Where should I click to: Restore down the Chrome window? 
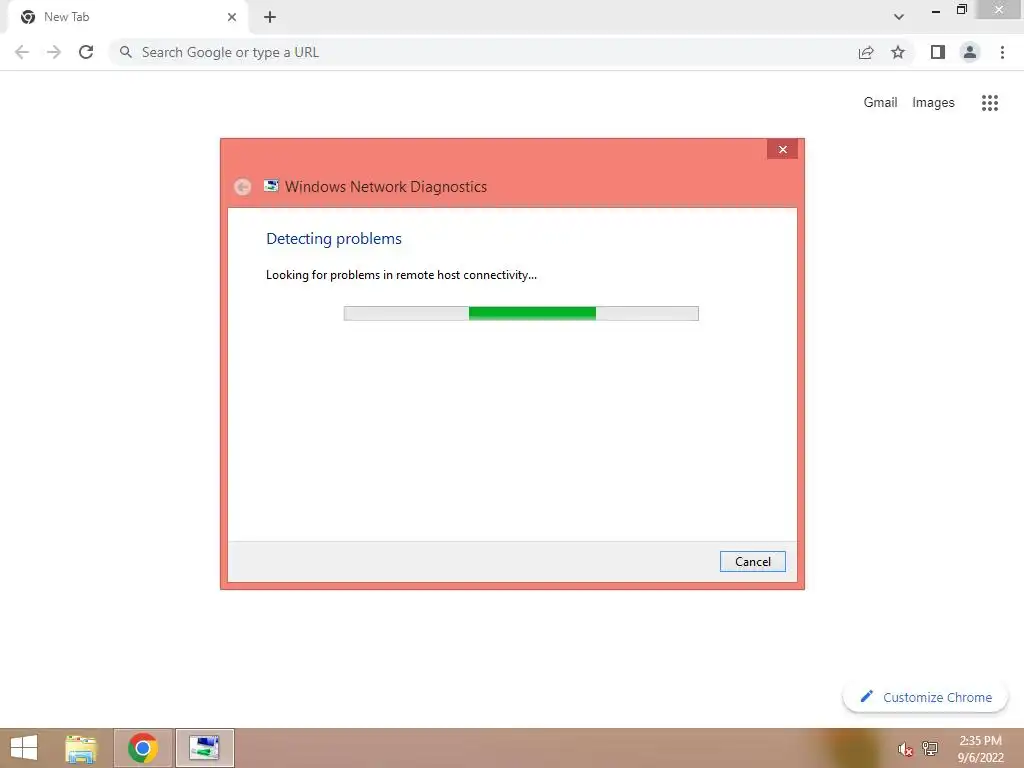(961, 10)
